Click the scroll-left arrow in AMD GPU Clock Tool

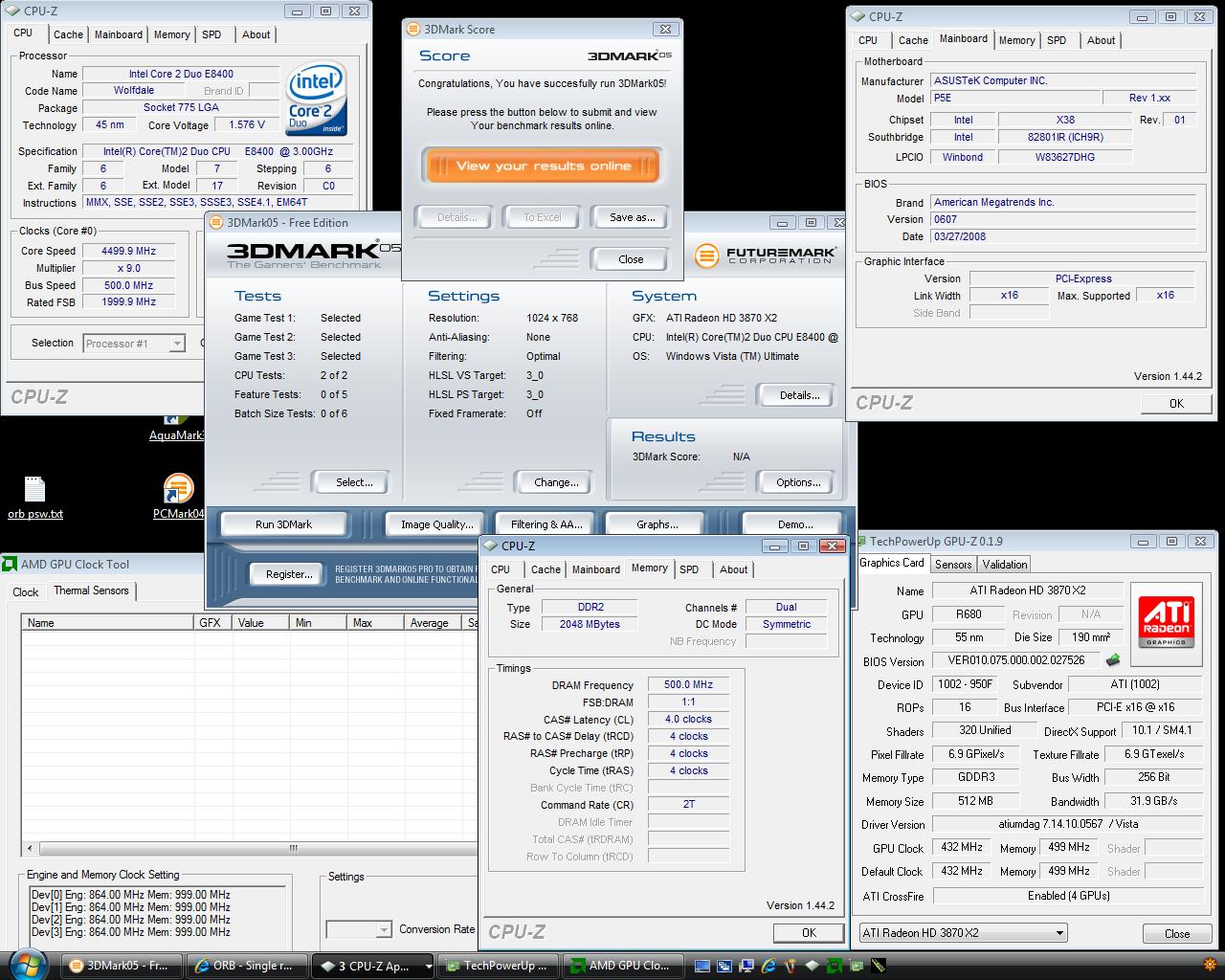[30, 848]
